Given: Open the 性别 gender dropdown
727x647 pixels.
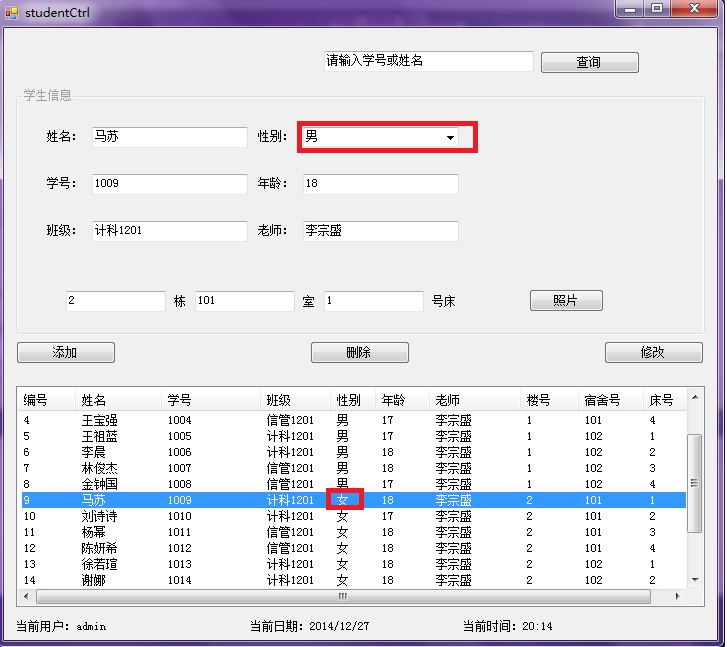Looking at the screenshot, I should 380,137.
